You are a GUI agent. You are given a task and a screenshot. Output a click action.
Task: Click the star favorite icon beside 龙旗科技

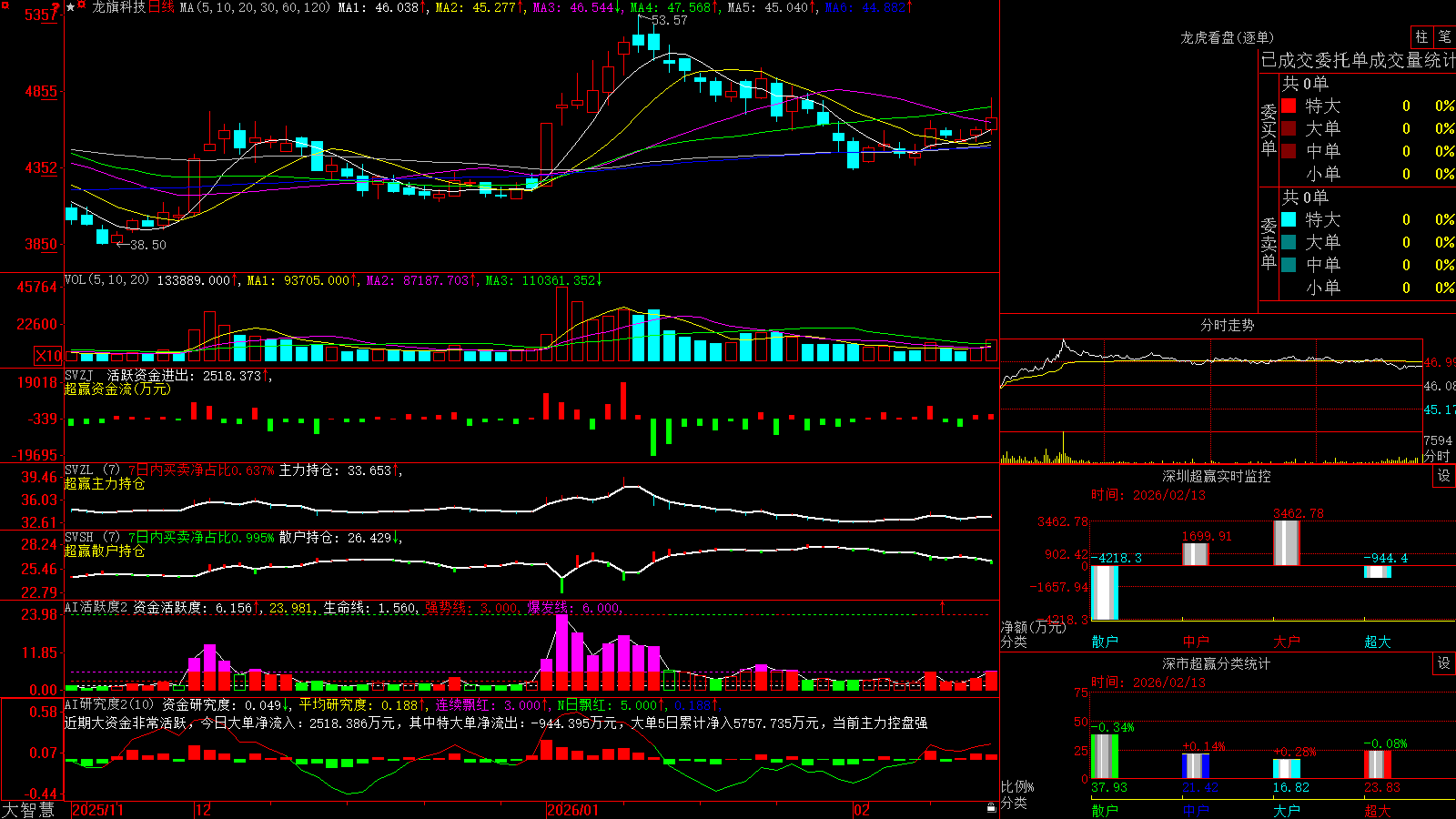point(71,7)
